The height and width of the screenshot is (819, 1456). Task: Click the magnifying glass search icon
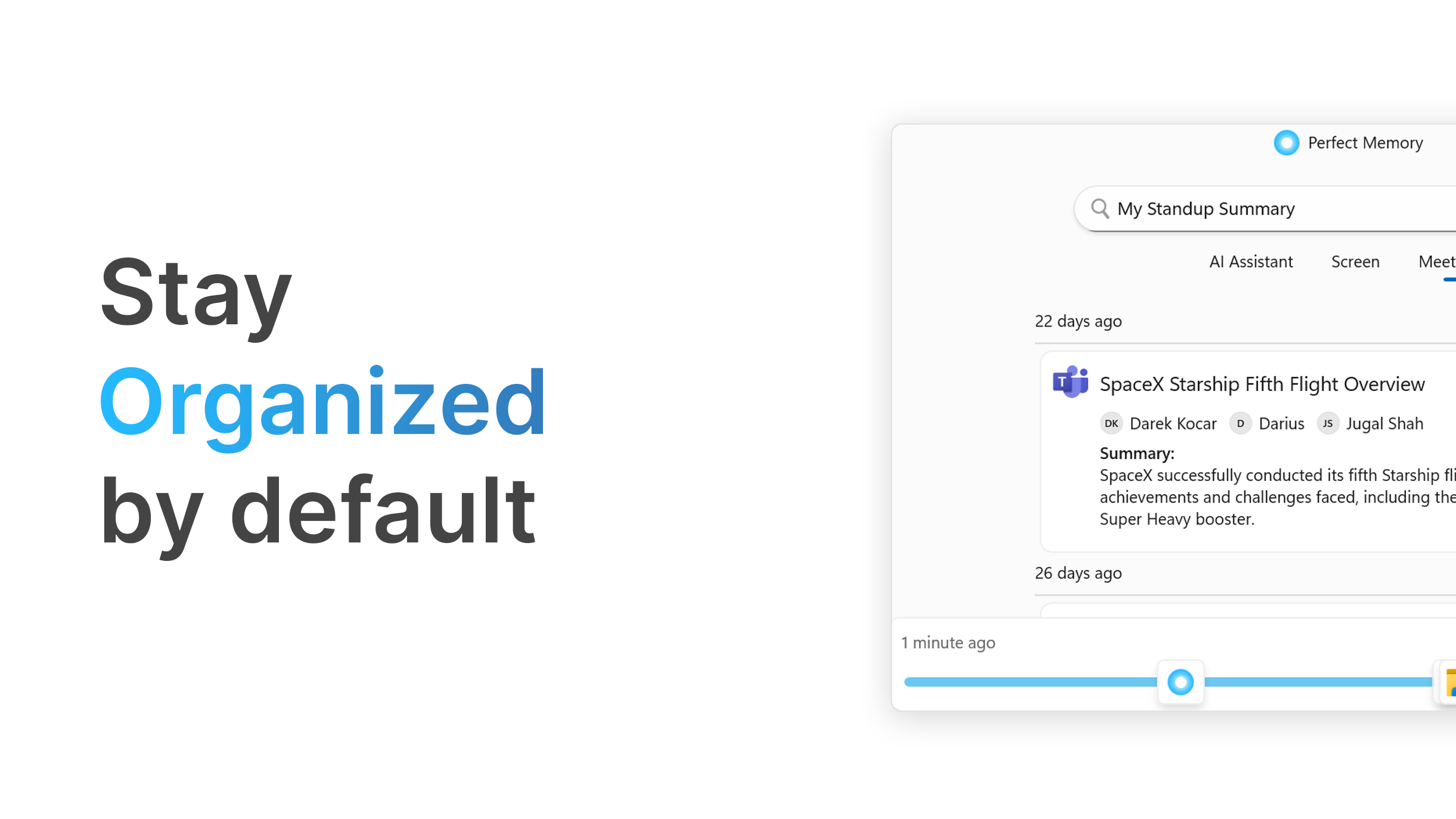coord(1100,209)
